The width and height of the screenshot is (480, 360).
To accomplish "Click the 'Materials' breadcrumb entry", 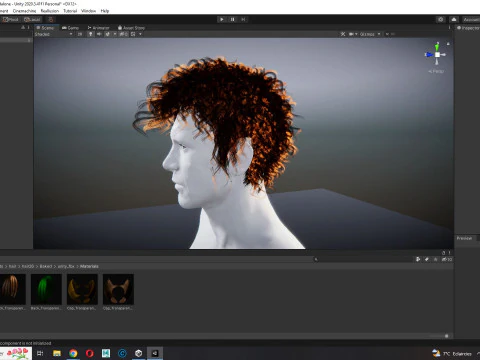I will point(89,266).
